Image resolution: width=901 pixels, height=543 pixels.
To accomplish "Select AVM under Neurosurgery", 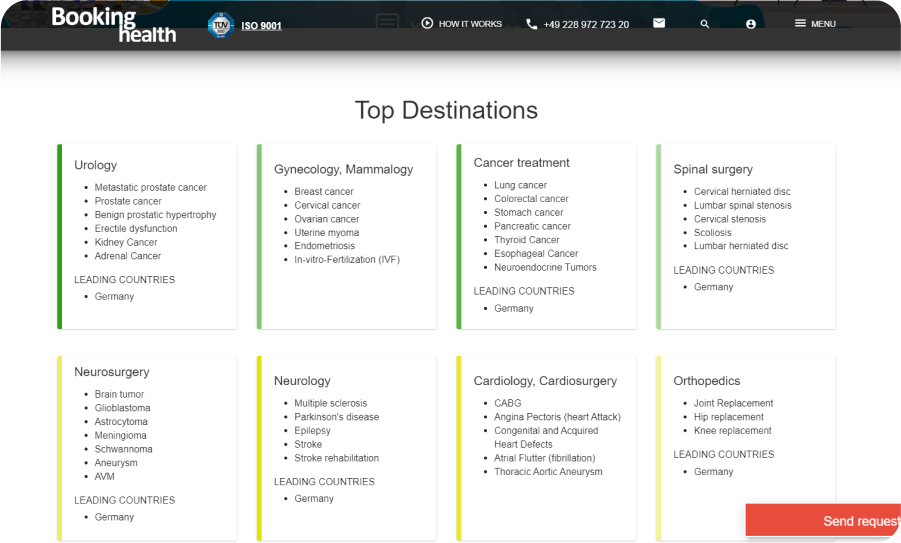I will [x=105, y=477].
